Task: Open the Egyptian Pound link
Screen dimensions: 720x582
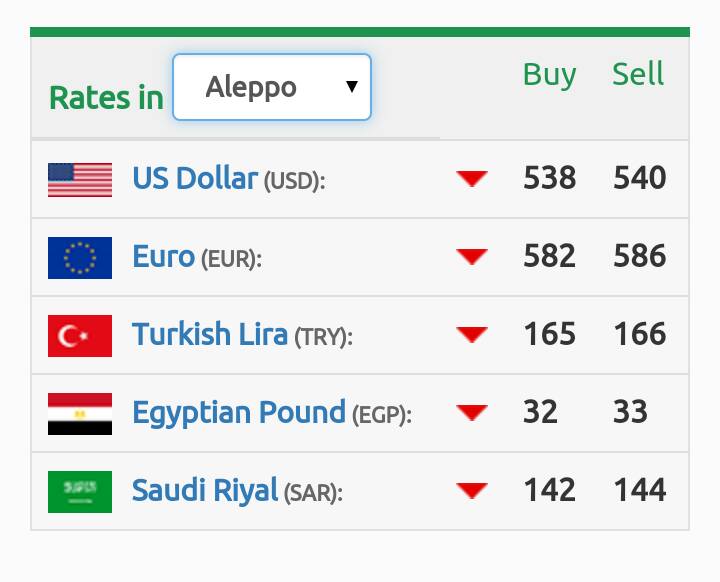Action: pos(239,412)
